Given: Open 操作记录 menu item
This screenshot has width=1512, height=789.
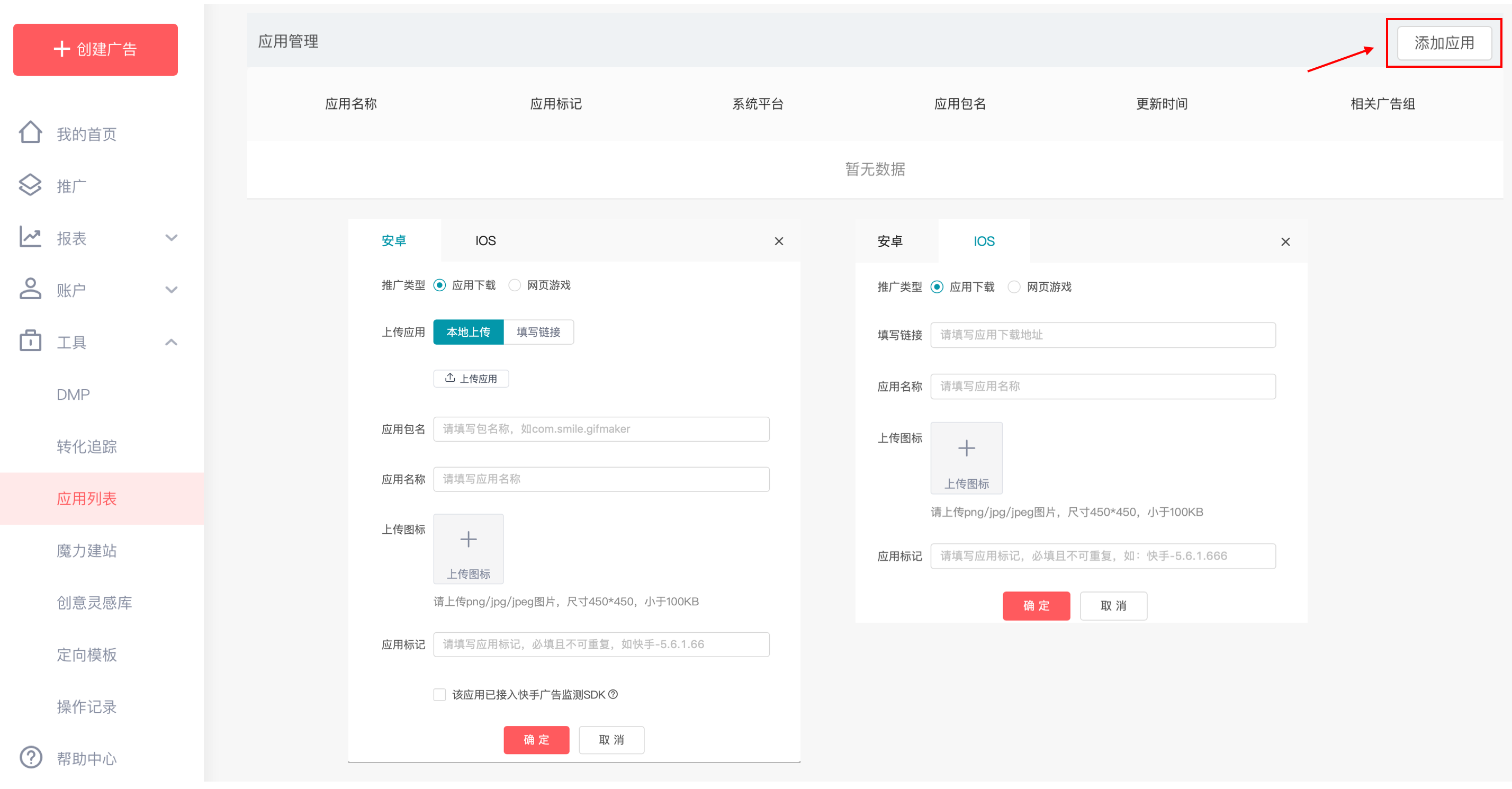Looking at the screenshot, I should [x=86, y=707].
